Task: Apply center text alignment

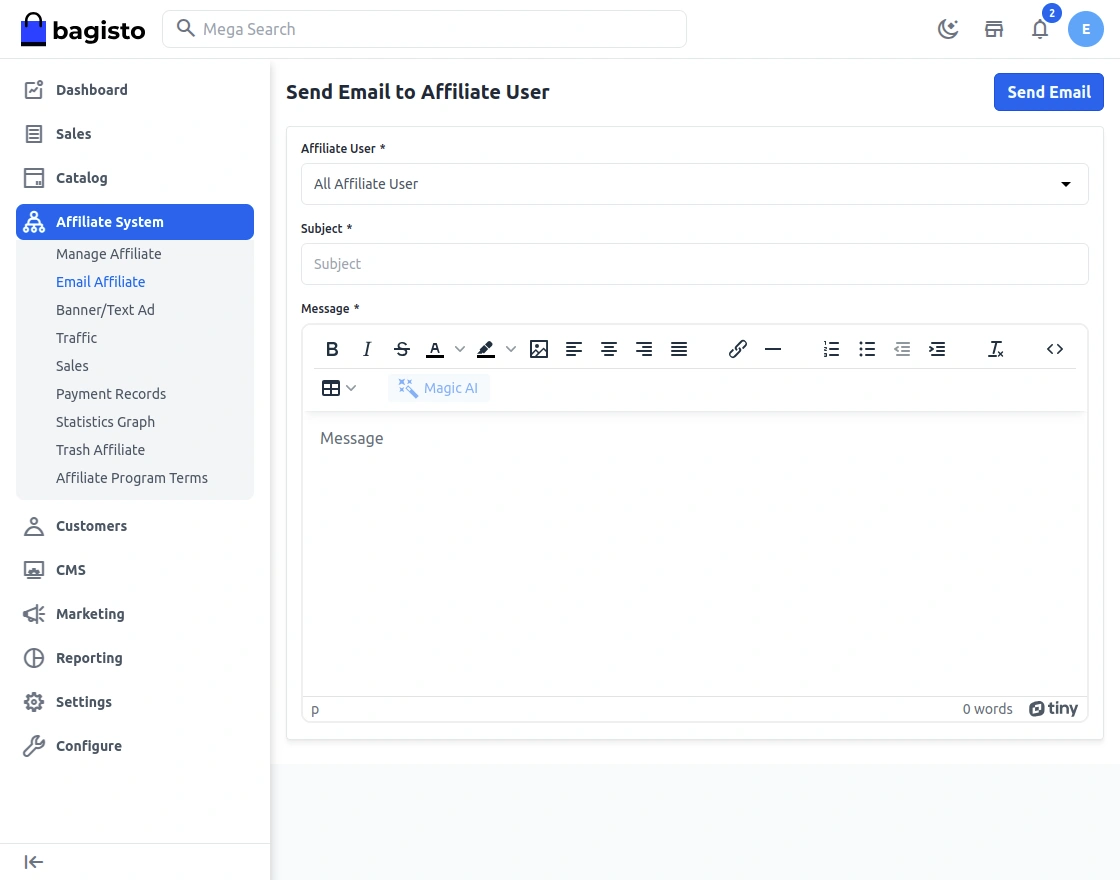Action: tap(609, 349)
